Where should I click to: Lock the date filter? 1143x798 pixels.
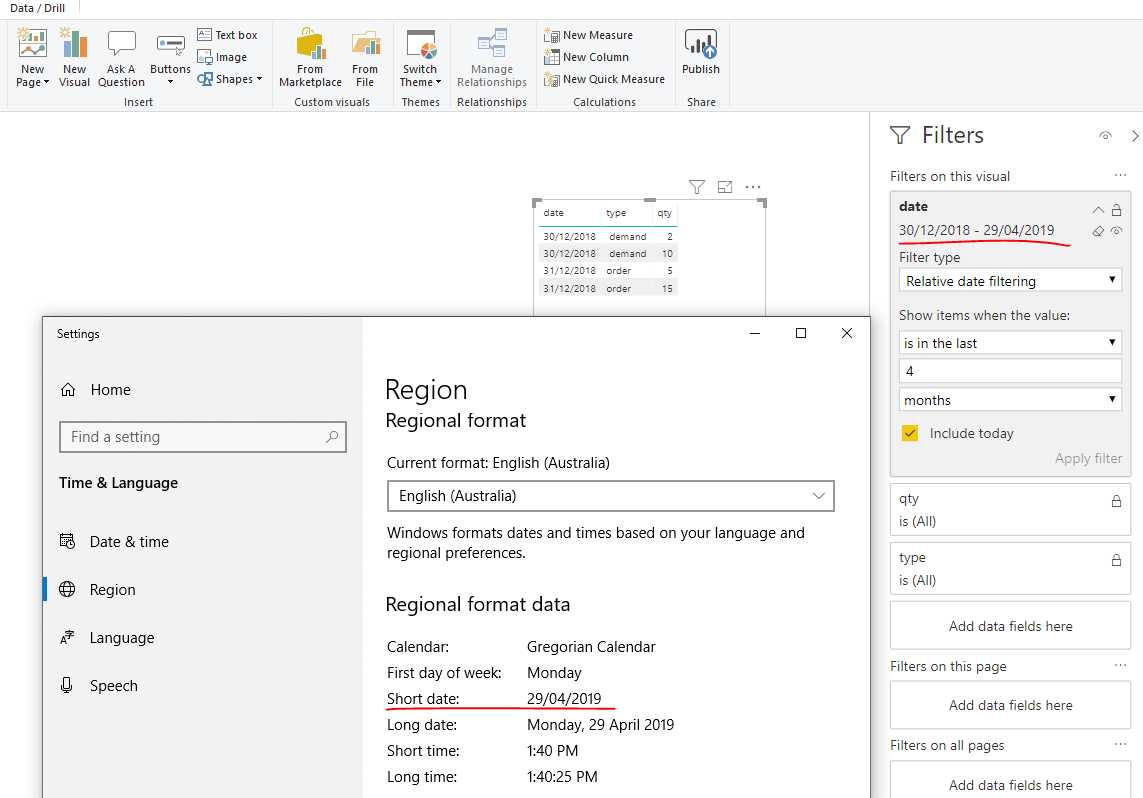pyautogui.click(x=1116, y=210)
